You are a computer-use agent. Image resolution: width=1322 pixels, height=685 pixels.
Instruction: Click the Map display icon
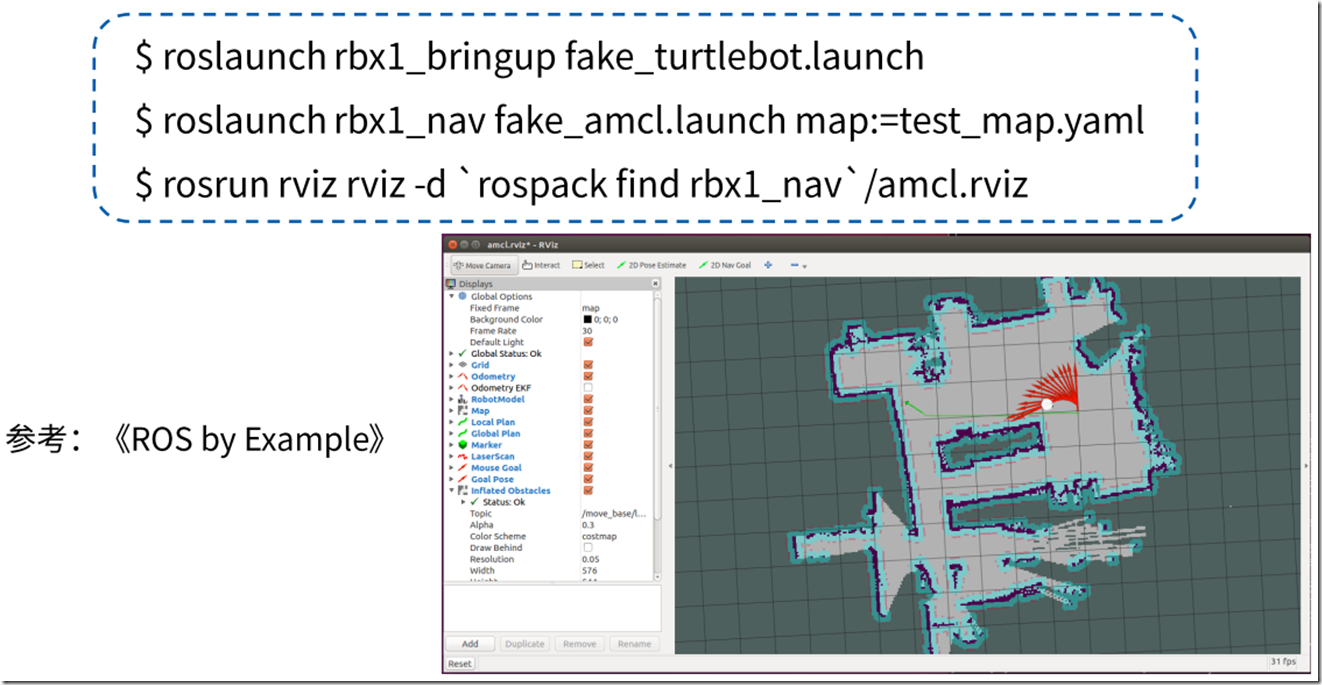(x=462, y=411)
